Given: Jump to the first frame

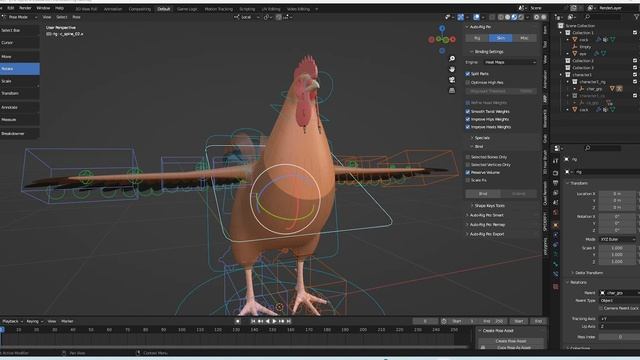Looking at the screenshot, I should pos(253,321).
